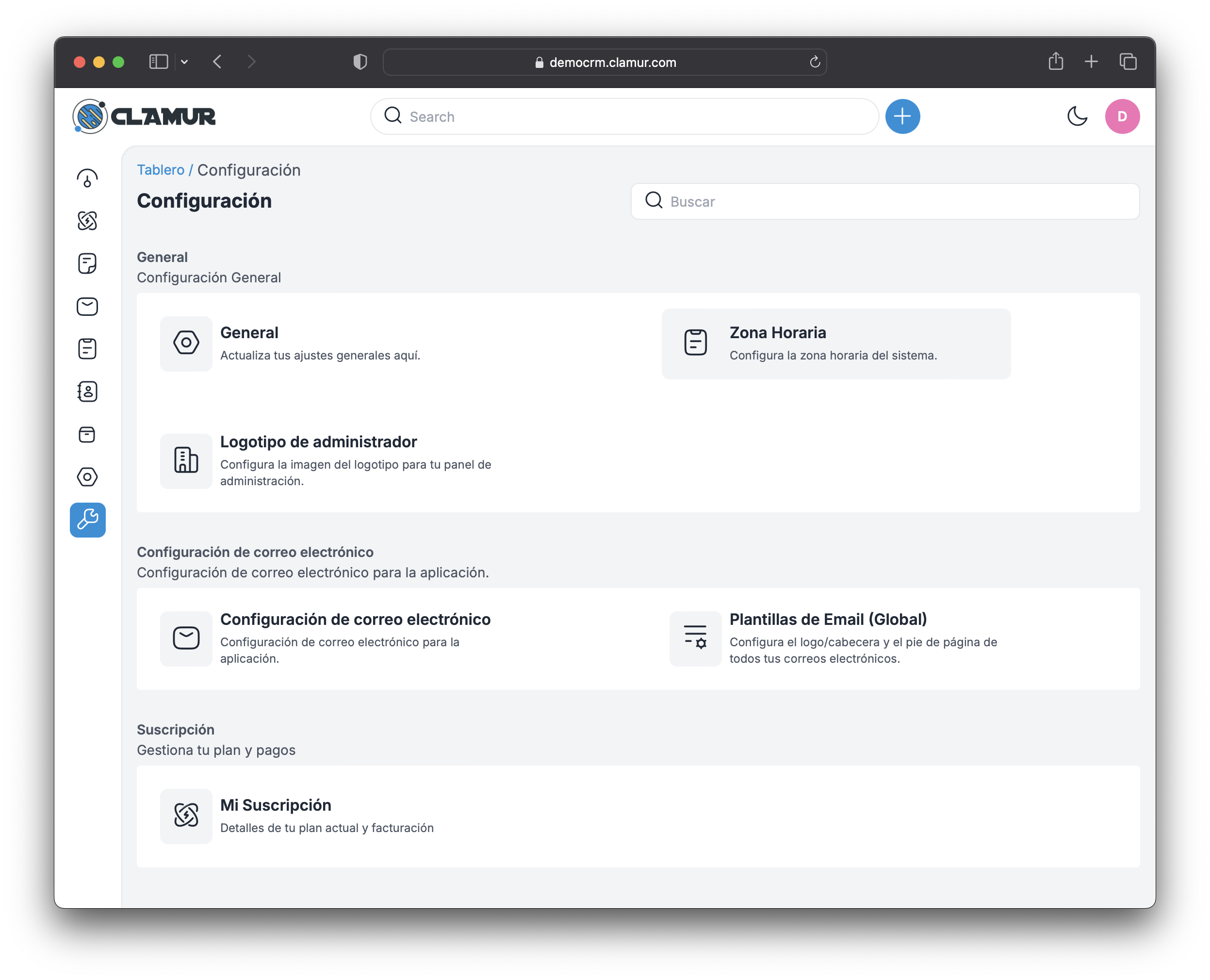Click the Zona Horaria clipboard icon
Image resolution: width=1210 pixels, height=980 pixels.
point(695,343)
